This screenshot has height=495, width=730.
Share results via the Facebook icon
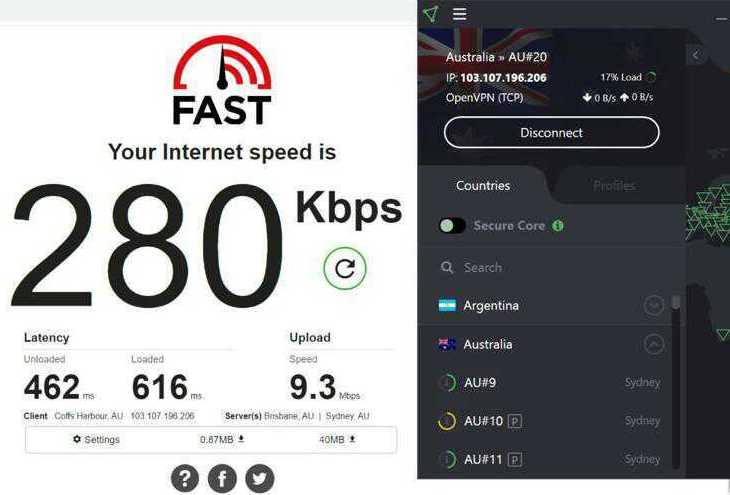coord(222,478)
